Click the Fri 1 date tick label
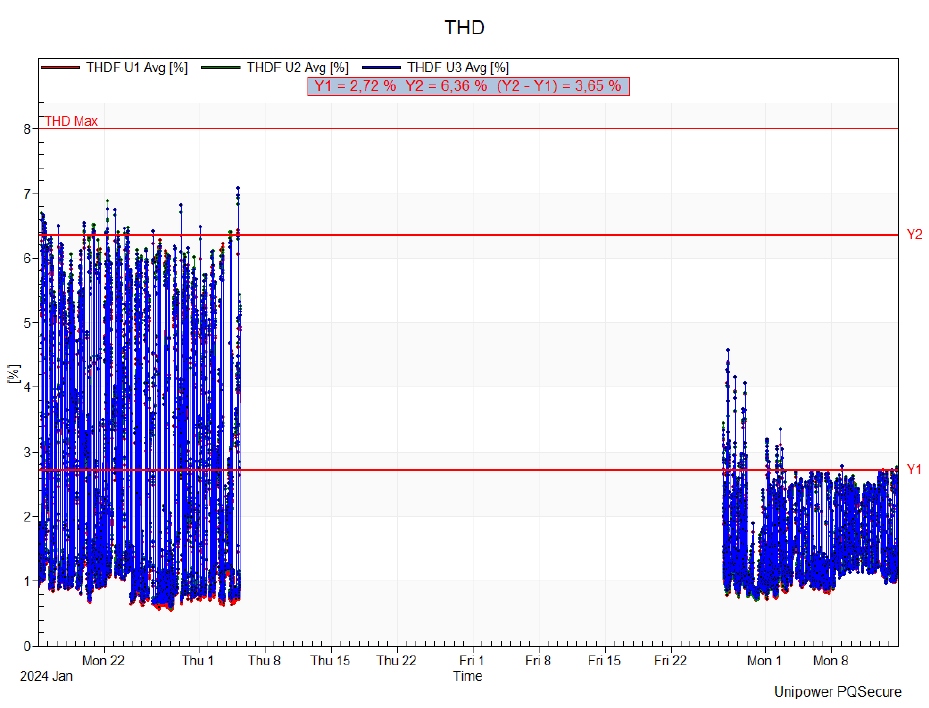Viewport: 929px width, 708px height. click(x=472, y=661)
